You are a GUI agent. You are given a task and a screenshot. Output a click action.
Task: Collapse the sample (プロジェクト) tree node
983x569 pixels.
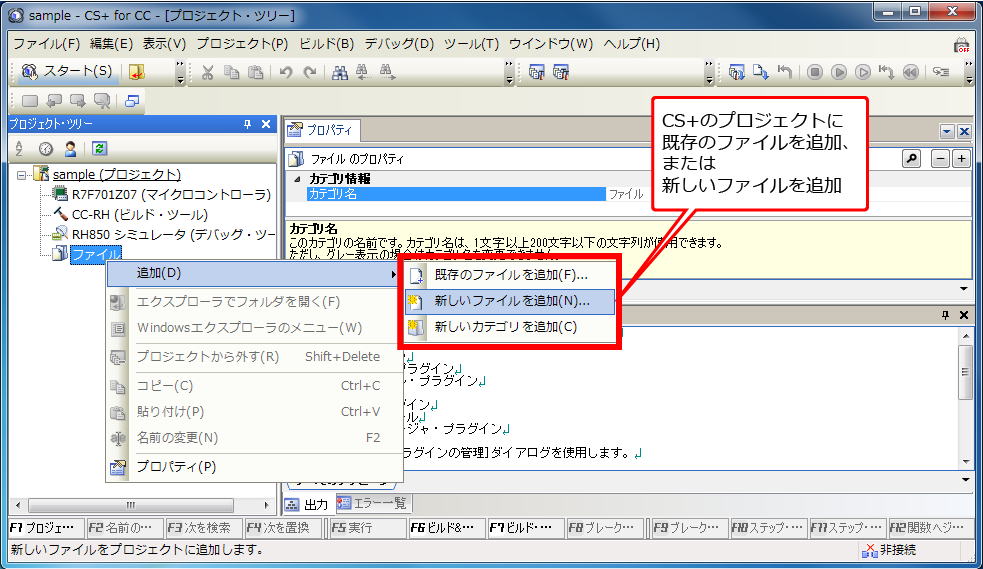[x=21, y=175]
